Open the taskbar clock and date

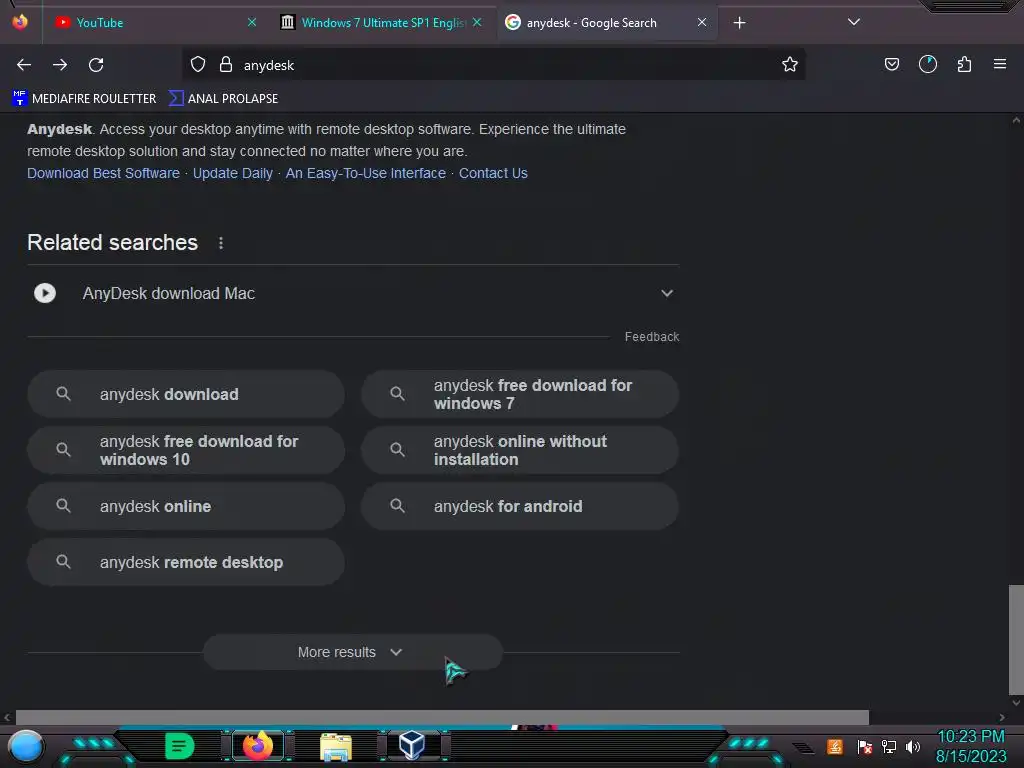(x=971, y=746)
